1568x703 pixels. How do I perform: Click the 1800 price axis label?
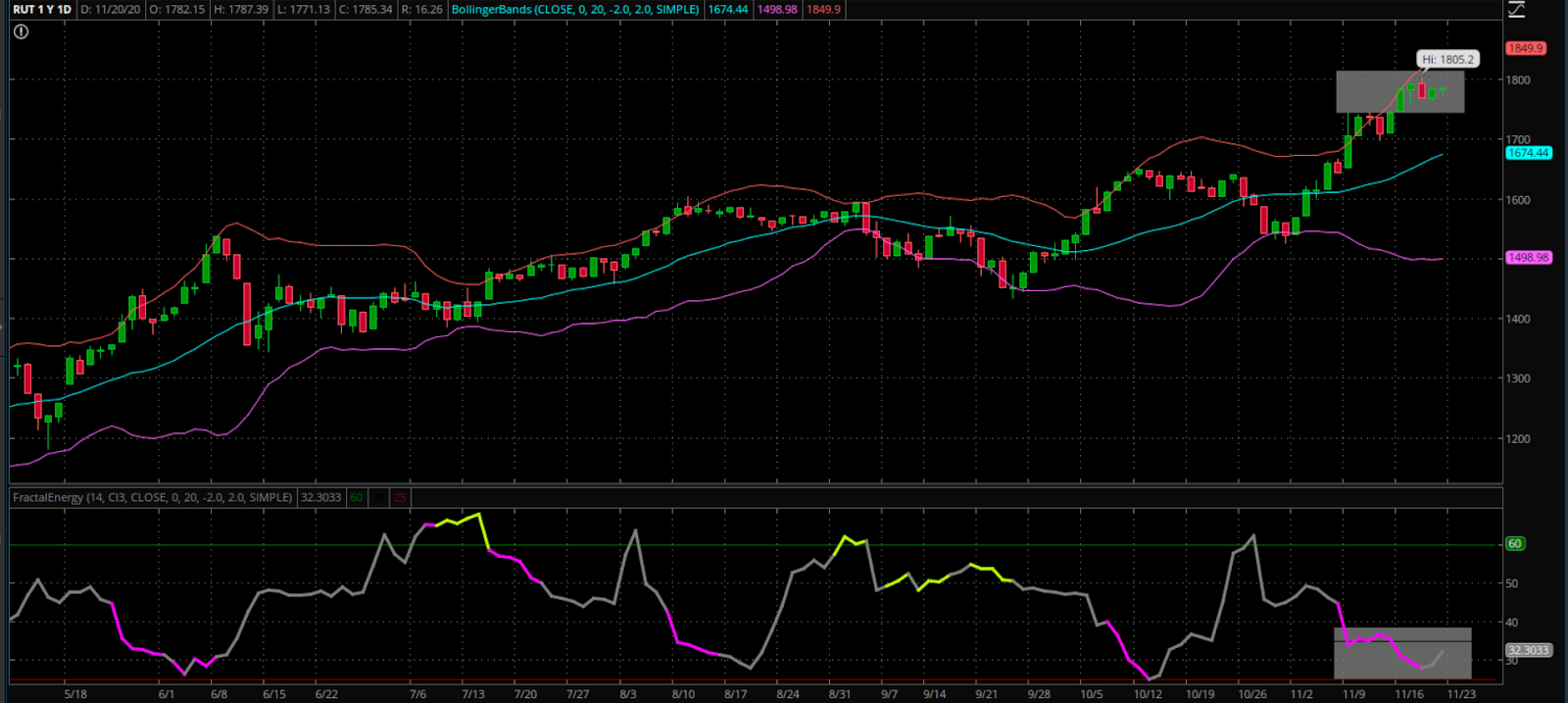[1518, 80]
